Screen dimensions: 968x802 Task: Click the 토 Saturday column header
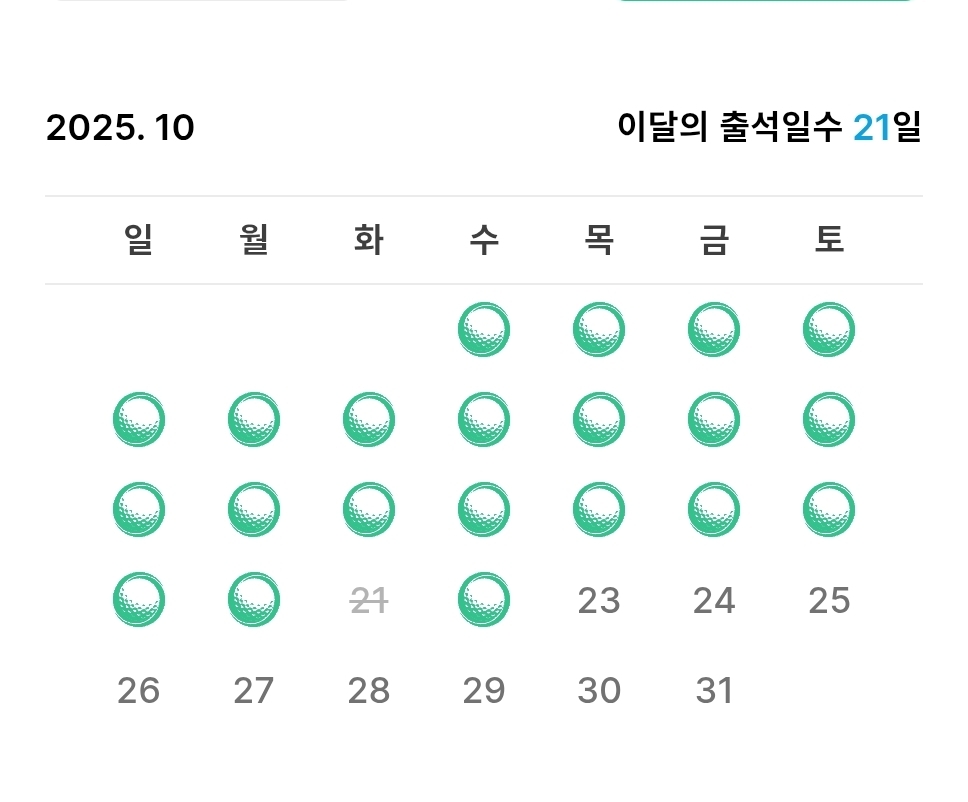829,240
